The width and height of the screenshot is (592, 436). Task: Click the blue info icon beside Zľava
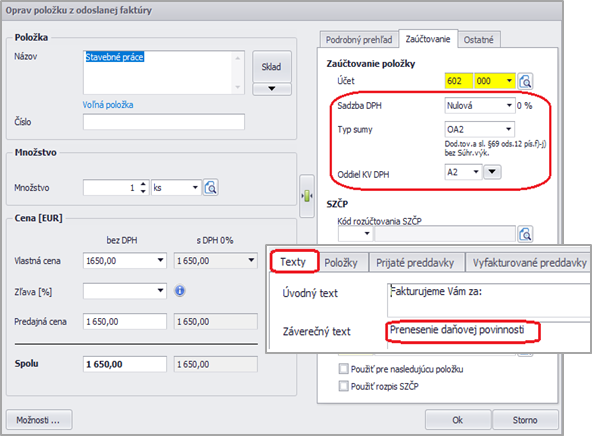point(180,291)
